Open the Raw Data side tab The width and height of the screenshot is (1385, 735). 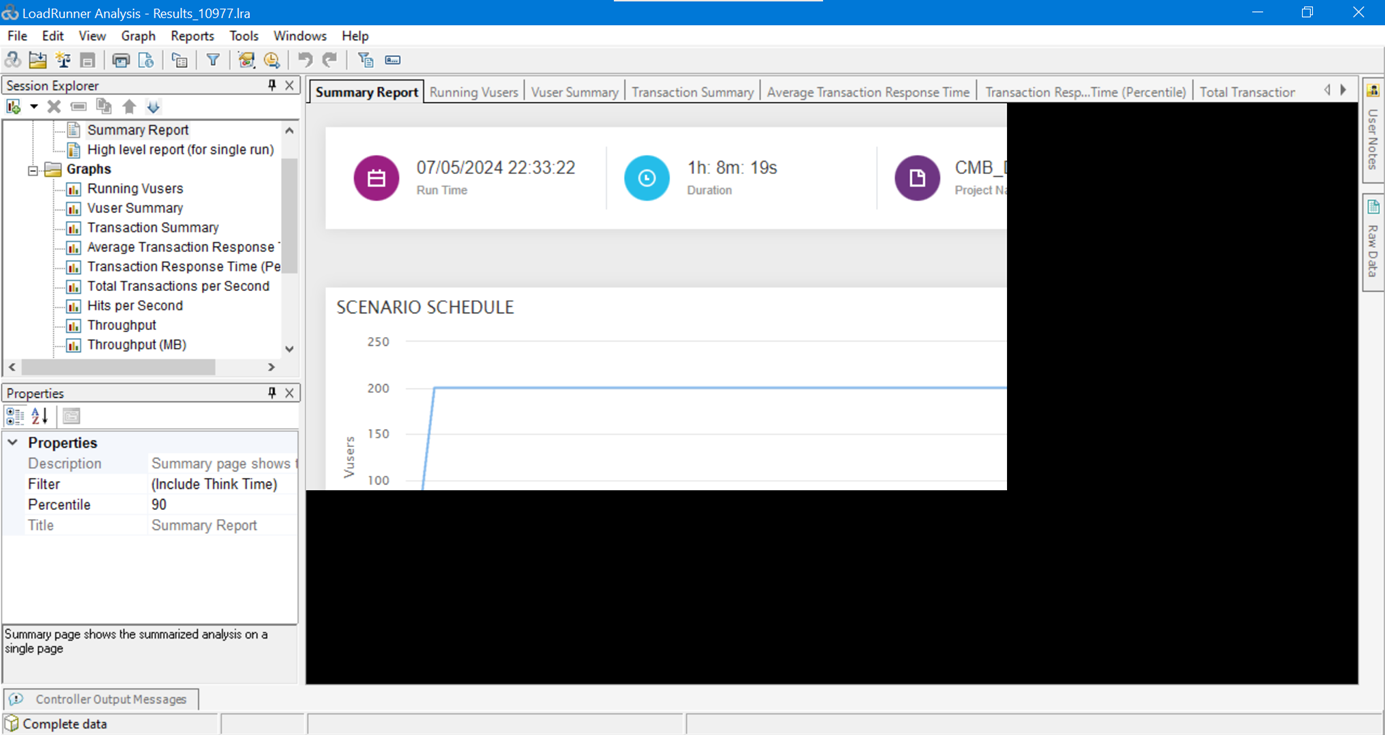pyautogui.click(x=1373, y=243)
